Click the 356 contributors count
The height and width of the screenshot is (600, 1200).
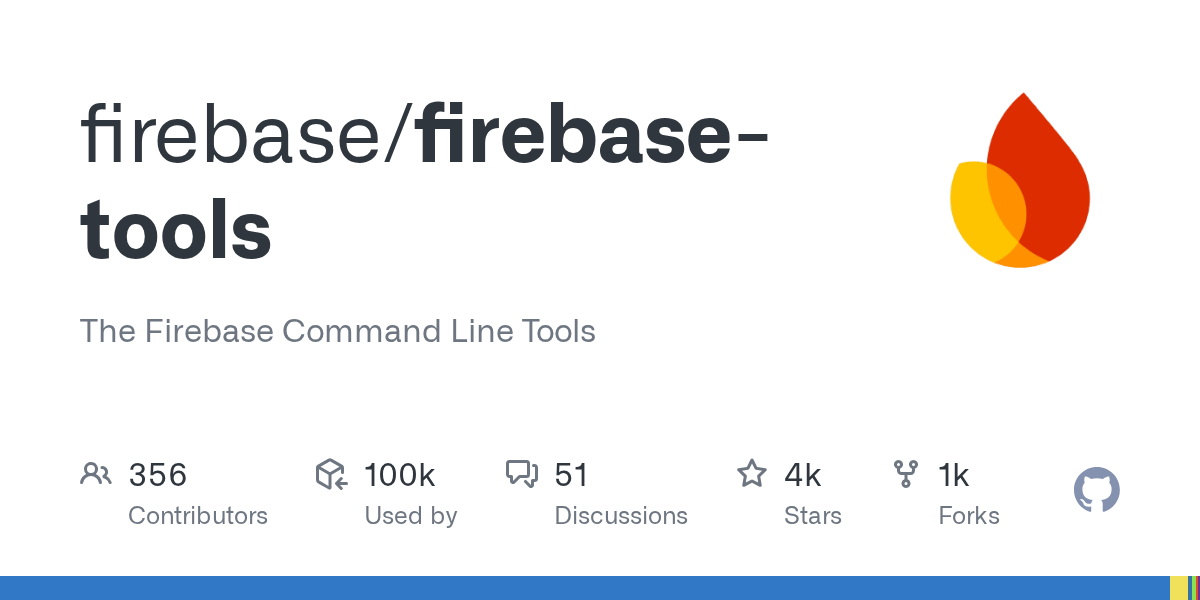(x=158, y=475)
